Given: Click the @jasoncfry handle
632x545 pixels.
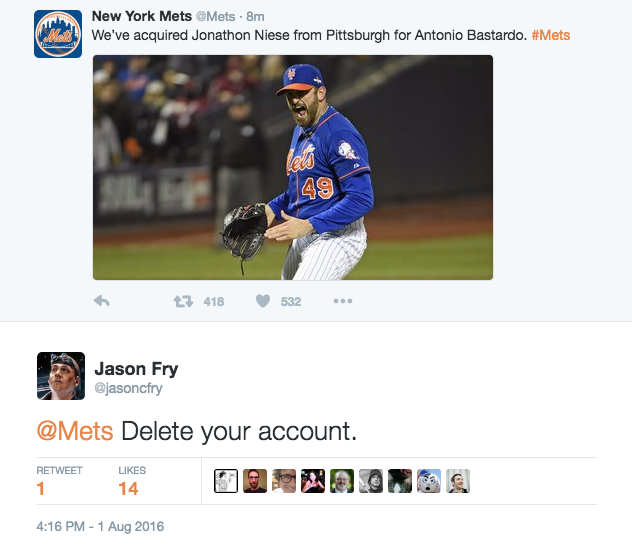Looking at the screenshot, I should (x=128, y=389).
